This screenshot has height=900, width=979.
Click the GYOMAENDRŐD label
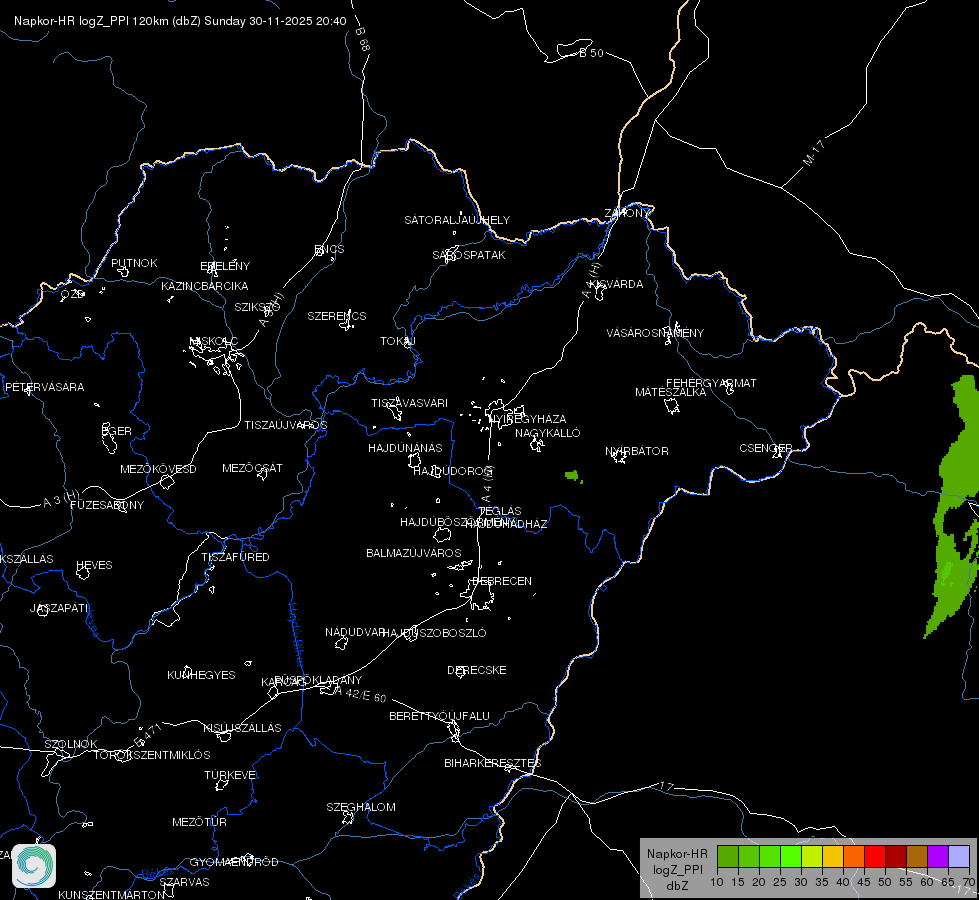tap(234, 862)
